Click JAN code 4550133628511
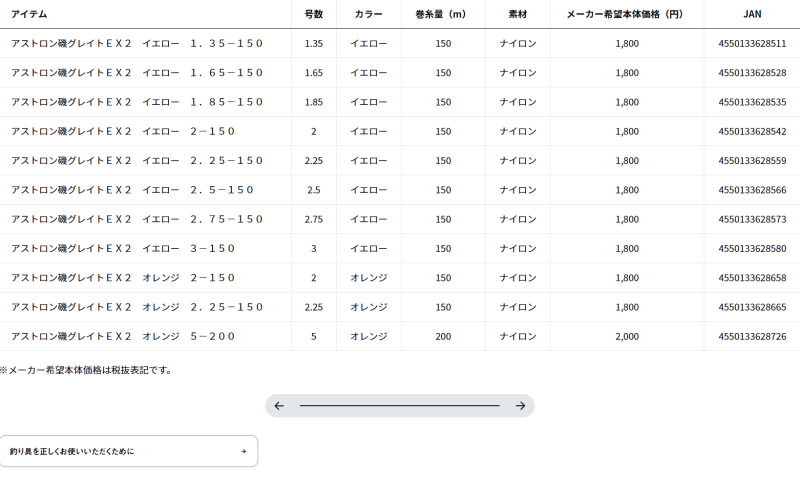This screenshot has width=800, height=497. (x=752, y=43)
